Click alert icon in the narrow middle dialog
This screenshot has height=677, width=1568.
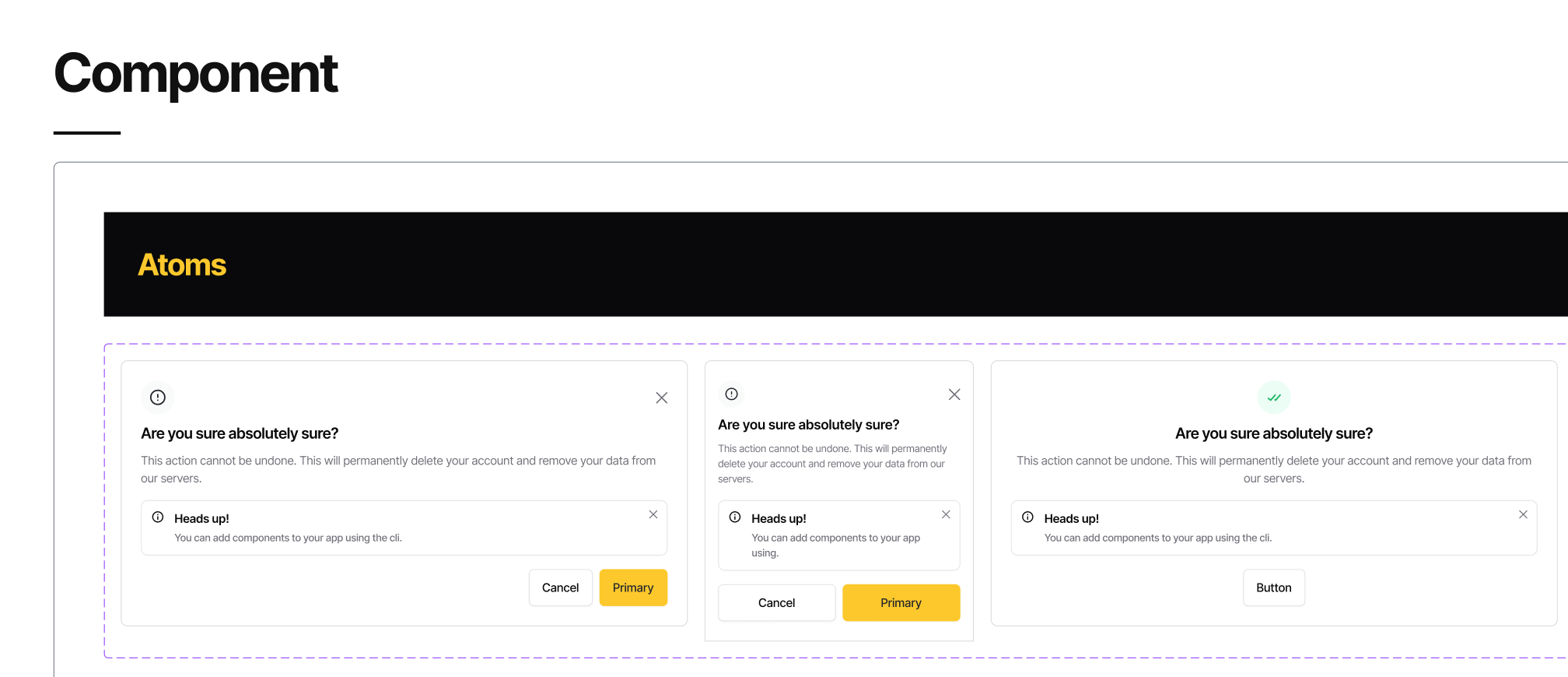[x=731, y=394]
